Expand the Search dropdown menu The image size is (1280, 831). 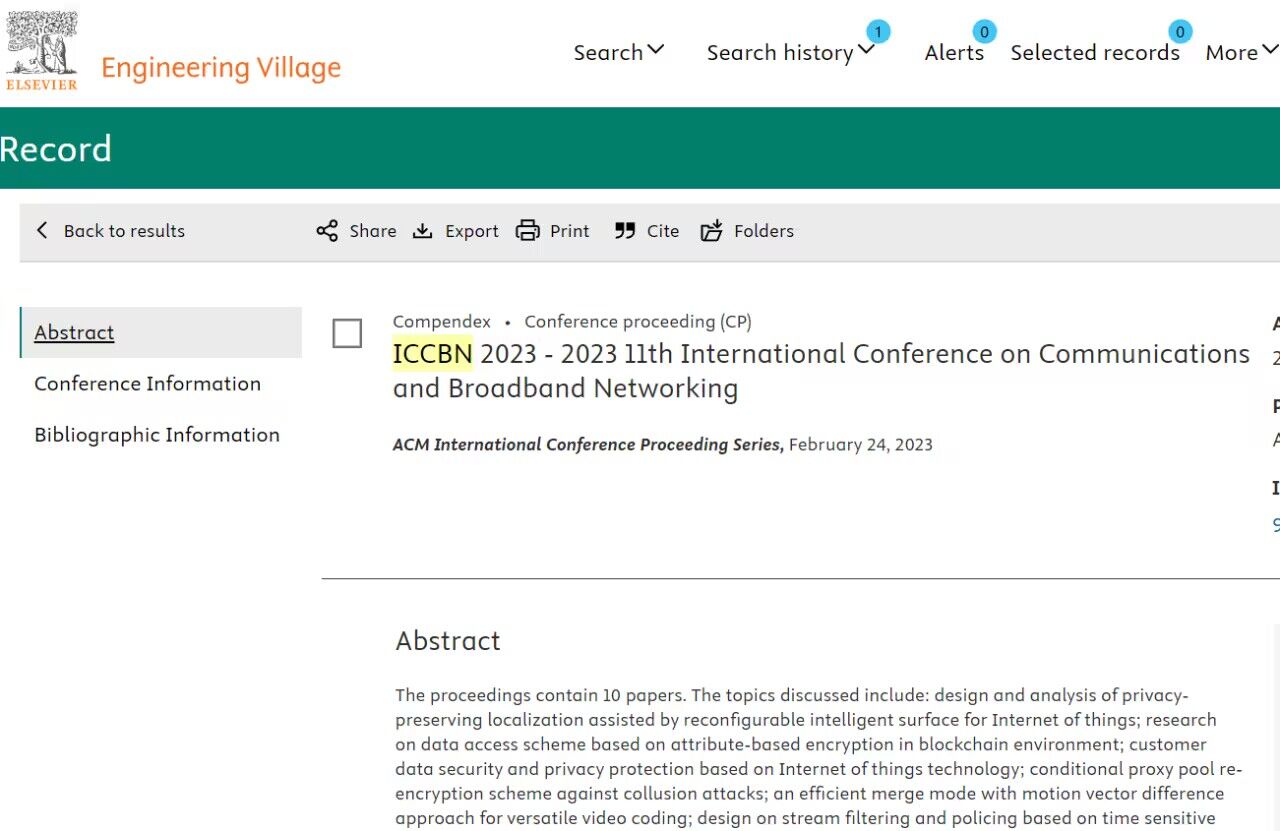point(618,52)
